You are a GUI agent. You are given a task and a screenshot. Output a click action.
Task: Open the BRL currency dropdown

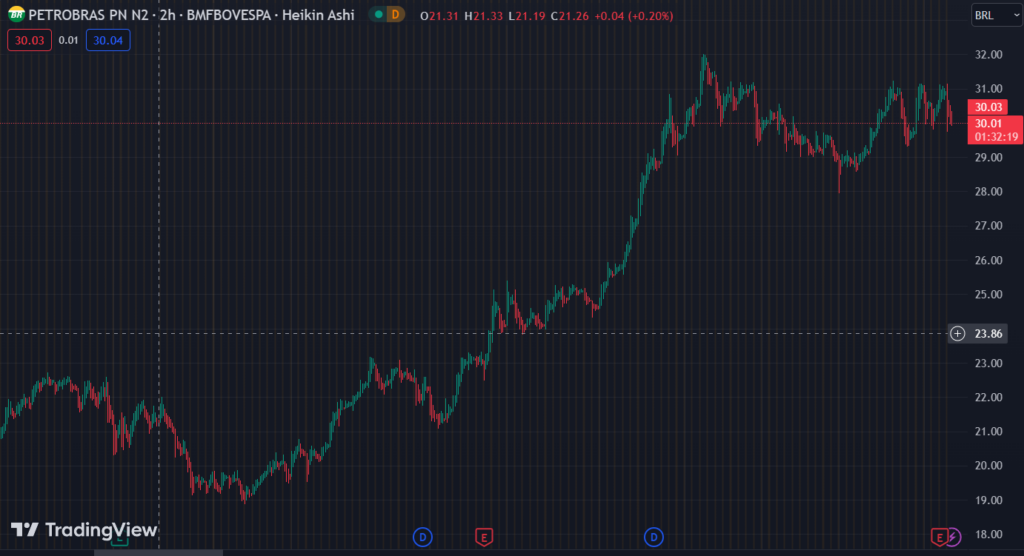pos(996,15)
